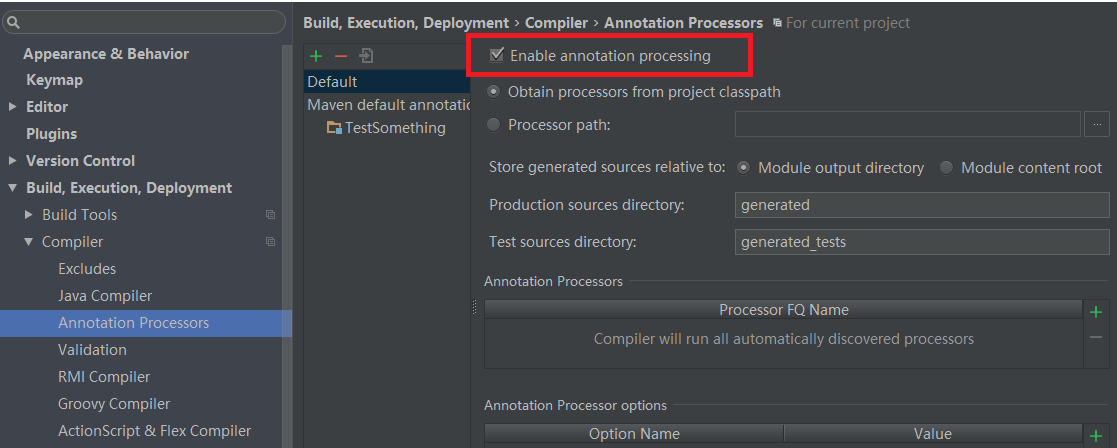The image size is (1117, 448).
Task: Collapse the Compiler tree node
Action: (x=29, y=242)
